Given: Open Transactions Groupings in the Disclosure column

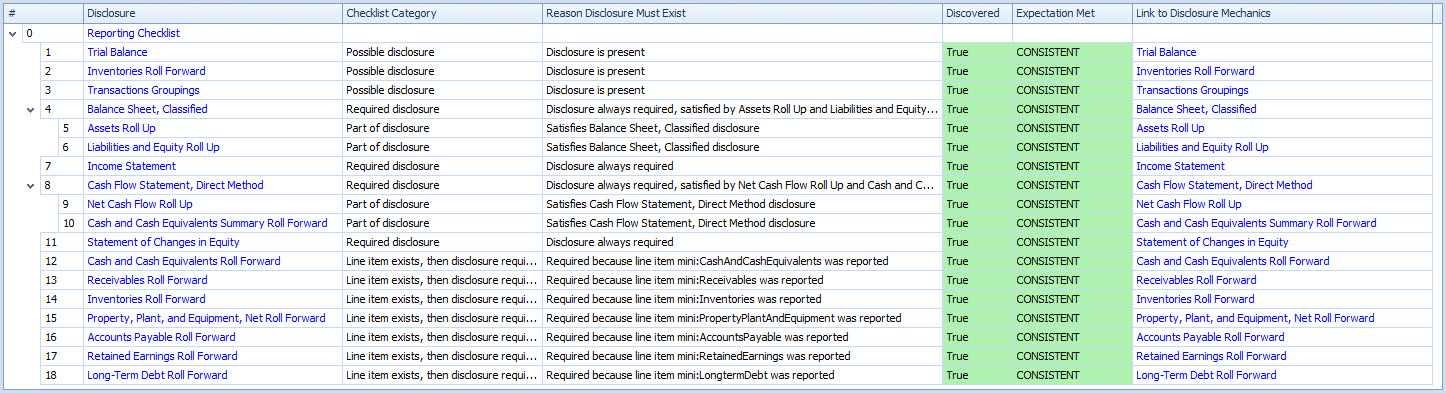Looking at the screenshot, I should click(143, 90).
